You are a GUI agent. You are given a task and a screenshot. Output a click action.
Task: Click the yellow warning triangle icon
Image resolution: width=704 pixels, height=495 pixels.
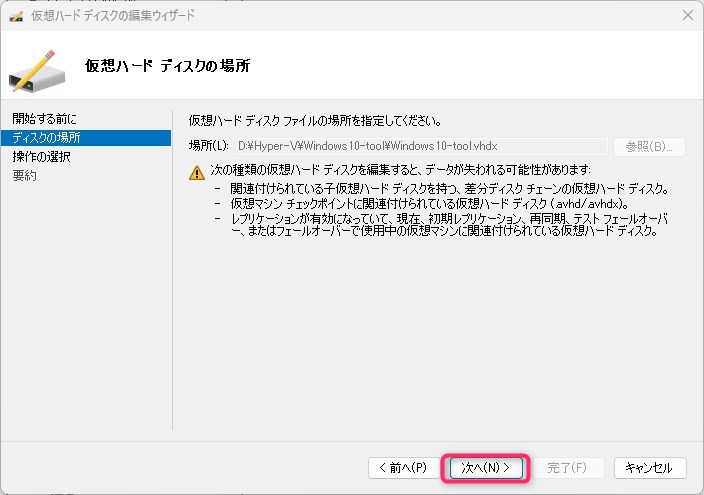(197, 171)
